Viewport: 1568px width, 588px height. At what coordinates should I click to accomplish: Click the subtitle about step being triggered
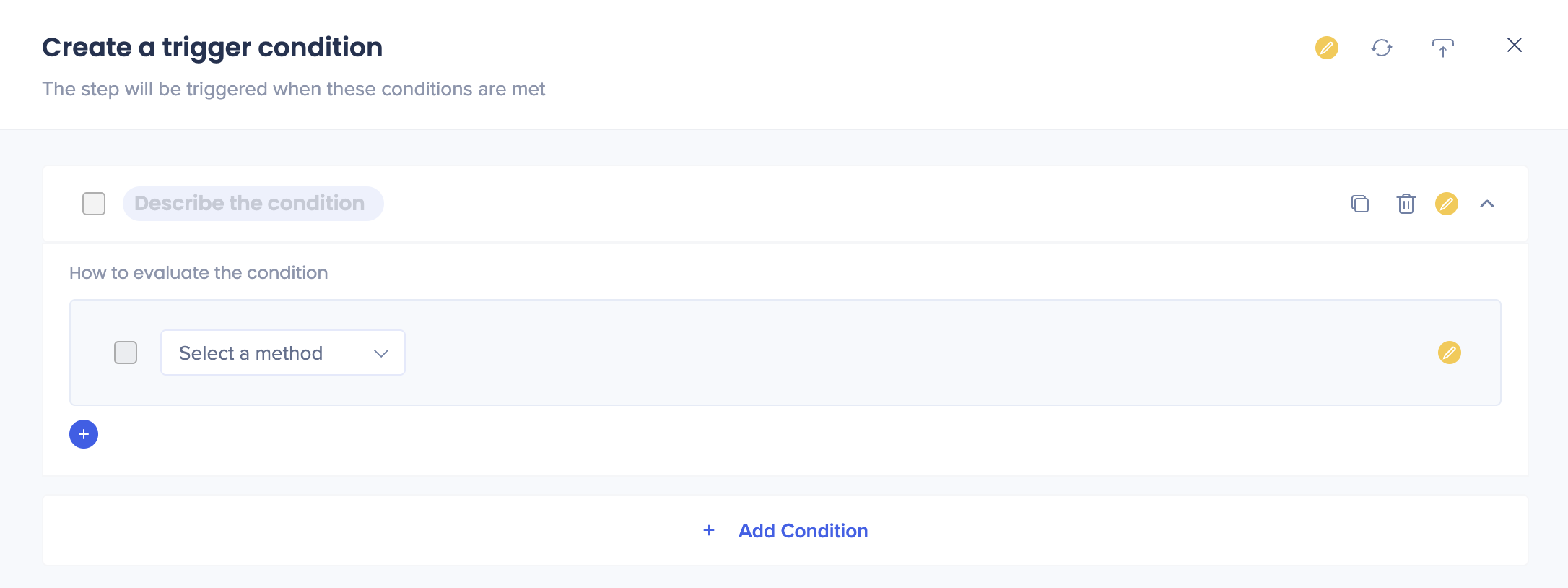pyautogui.click(x=293, y=89)
